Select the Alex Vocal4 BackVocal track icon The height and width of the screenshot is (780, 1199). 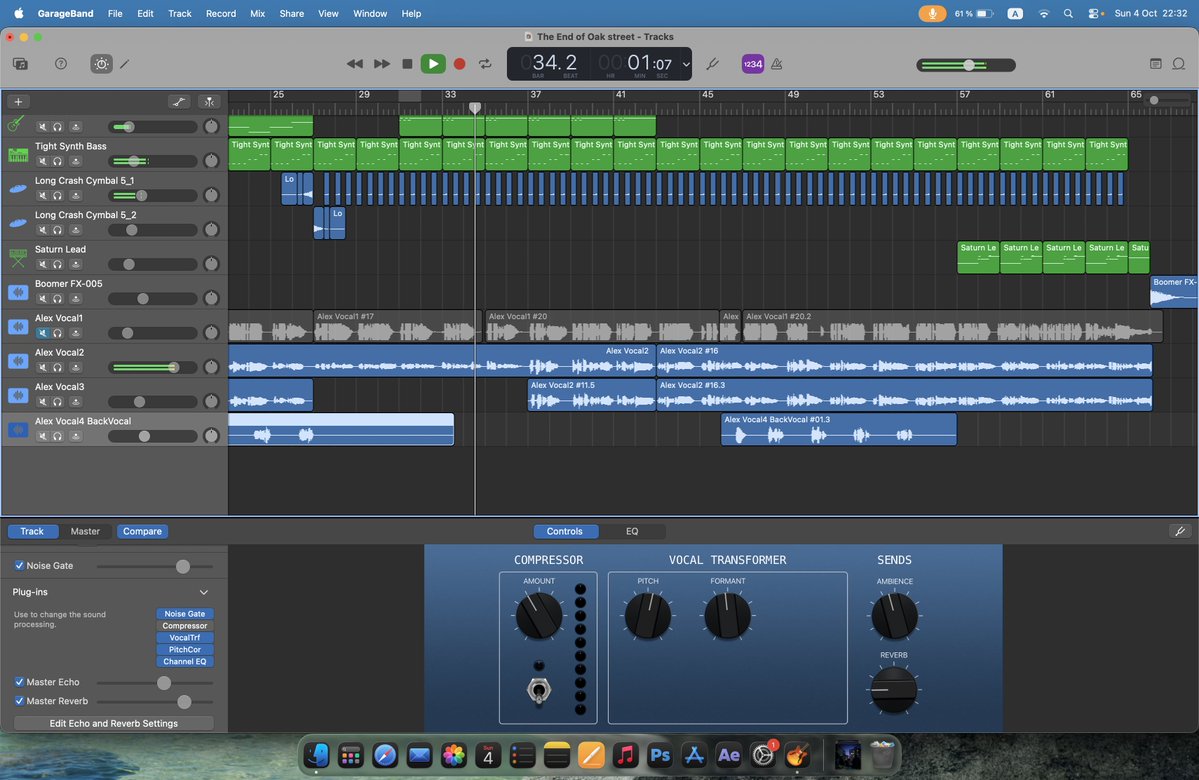tap(18, 430)
